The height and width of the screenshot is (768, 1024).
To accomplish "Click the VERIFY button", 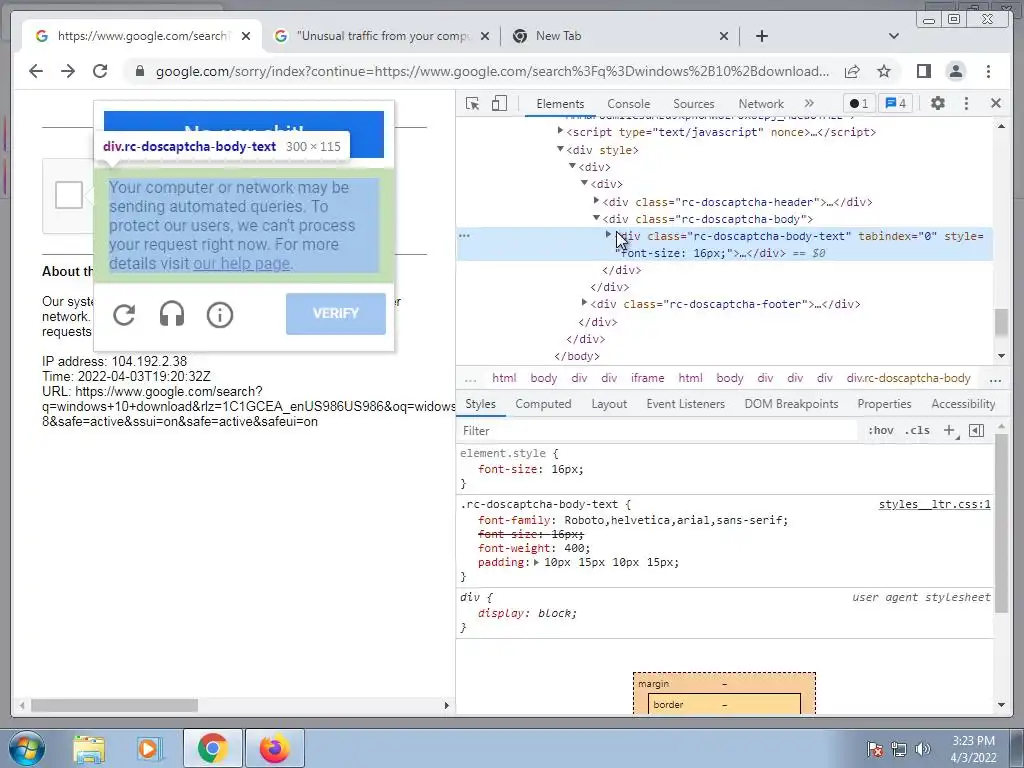I will pos(336,313).
